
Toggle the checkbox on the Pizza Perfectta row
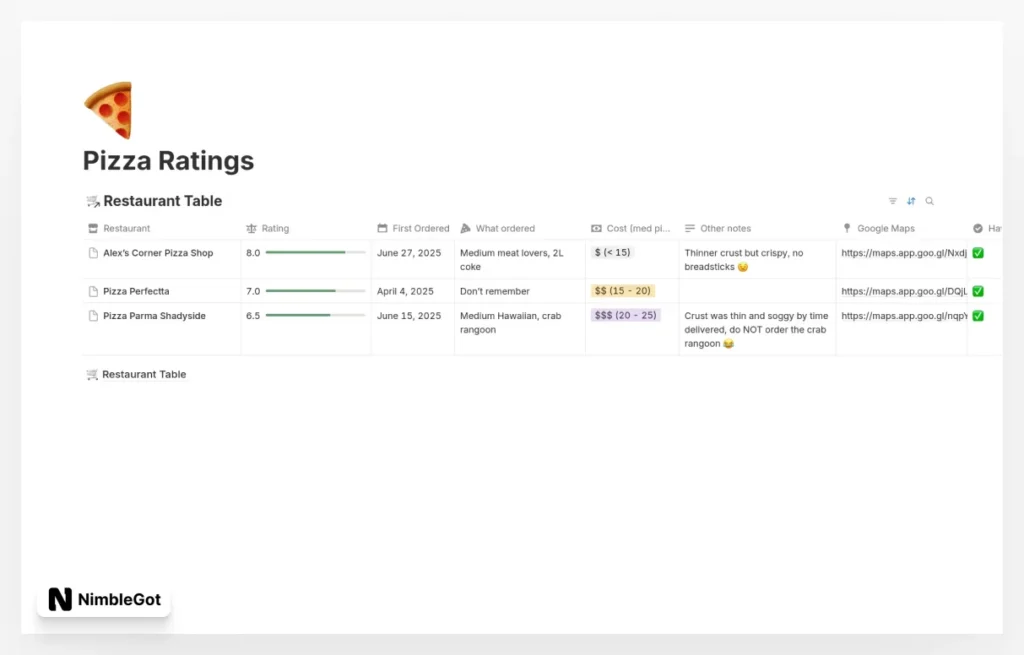click(x=976, y=291)
